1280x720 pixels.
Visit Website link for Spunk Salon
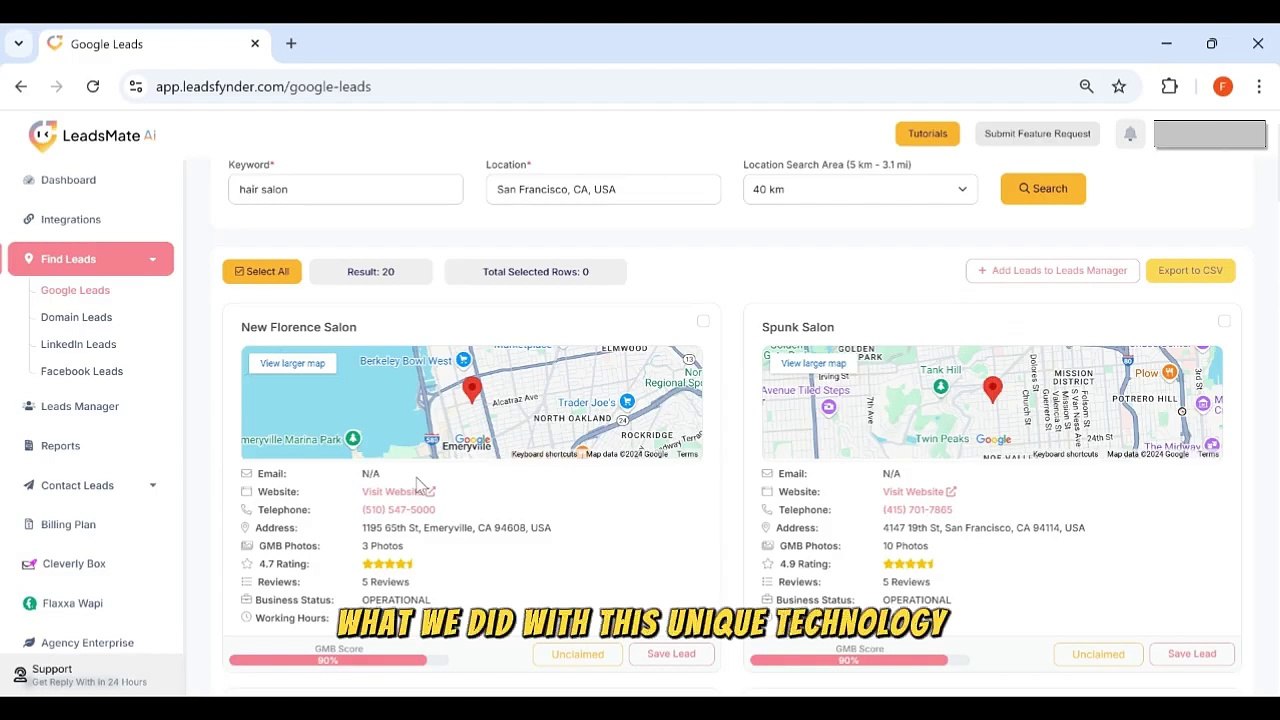coord(919,492)
